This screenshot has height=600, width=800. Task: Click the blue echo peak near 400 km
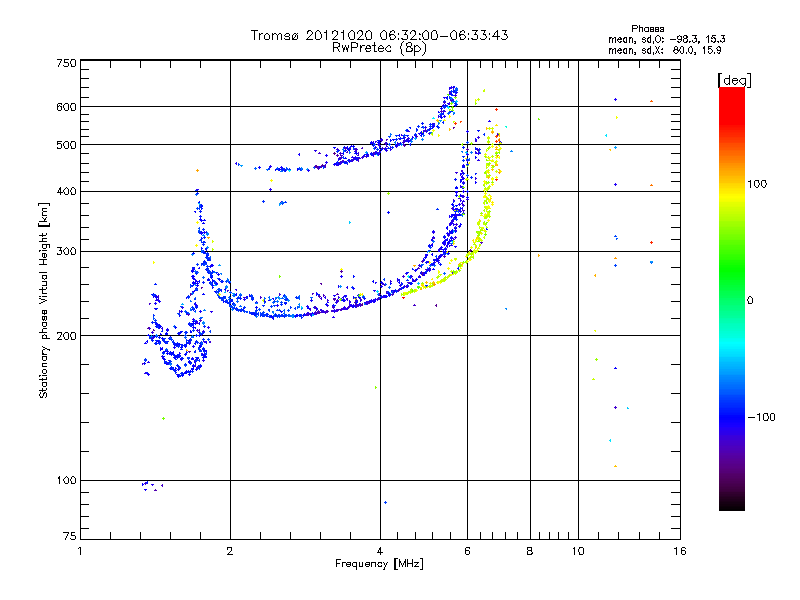point(197,192)
